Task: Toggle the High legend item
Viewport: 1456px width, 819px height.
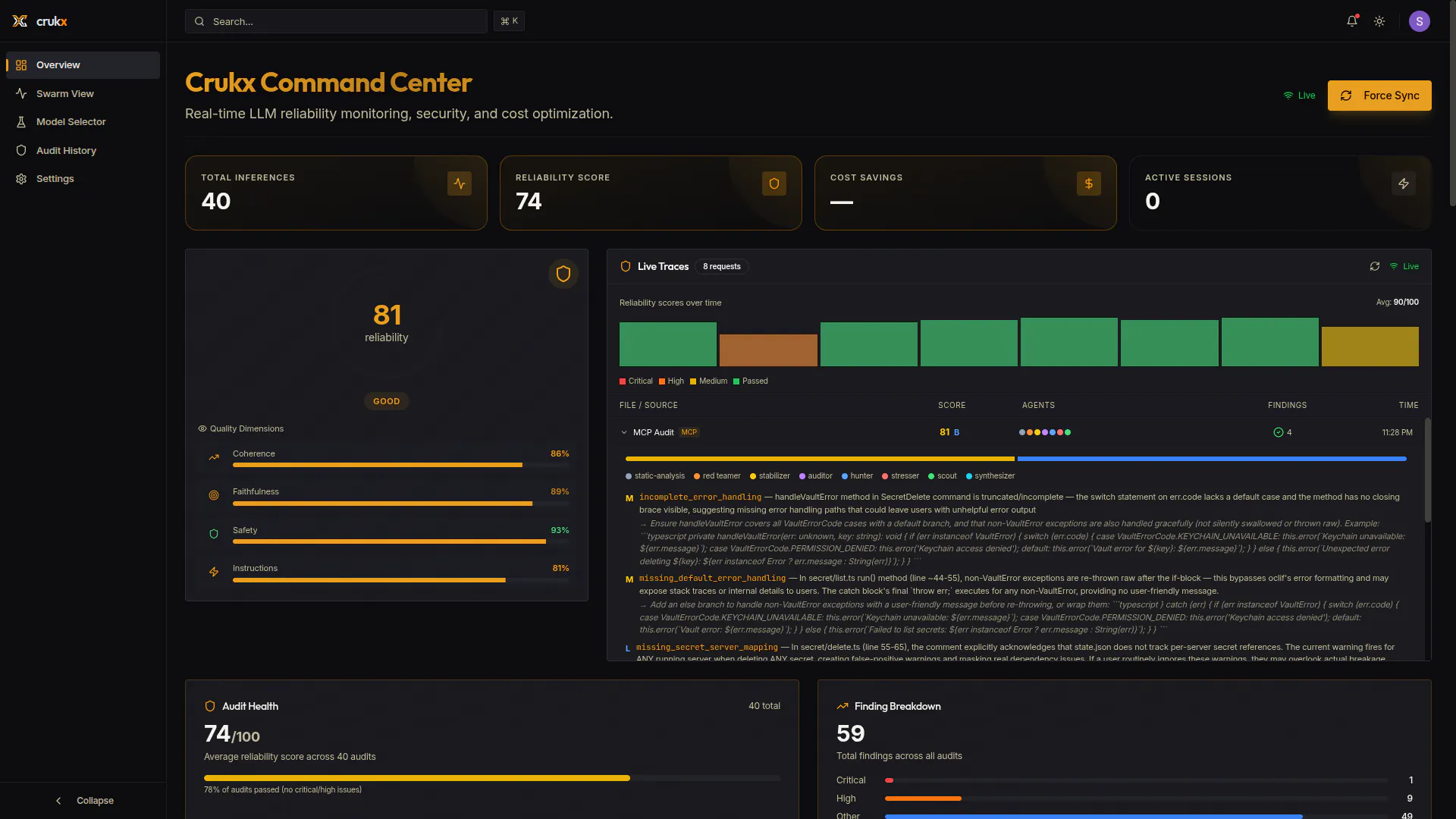Action: [x=671, y=381]
